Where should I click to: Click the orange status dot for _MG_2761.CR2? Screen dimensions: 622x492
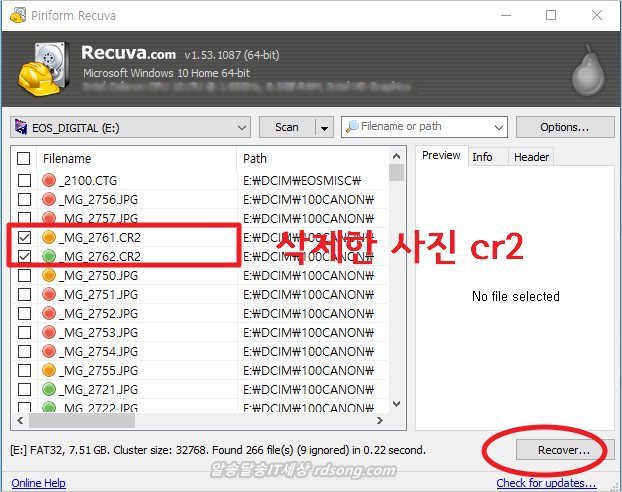pyautogui.click(x=49, y=237)
